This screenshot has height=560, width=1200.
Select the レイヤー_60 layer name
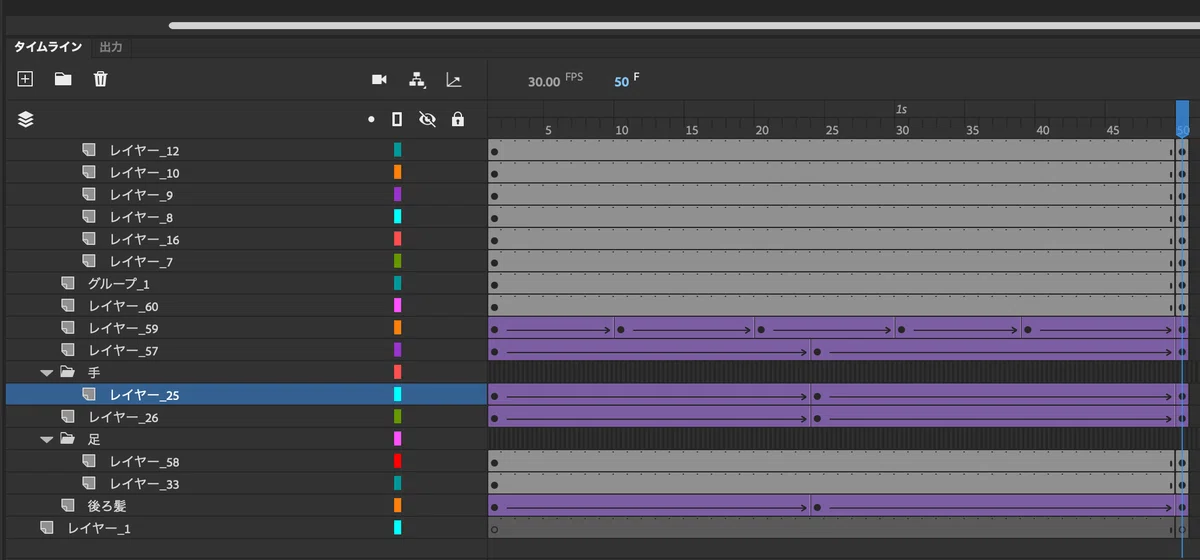(123, 305)
